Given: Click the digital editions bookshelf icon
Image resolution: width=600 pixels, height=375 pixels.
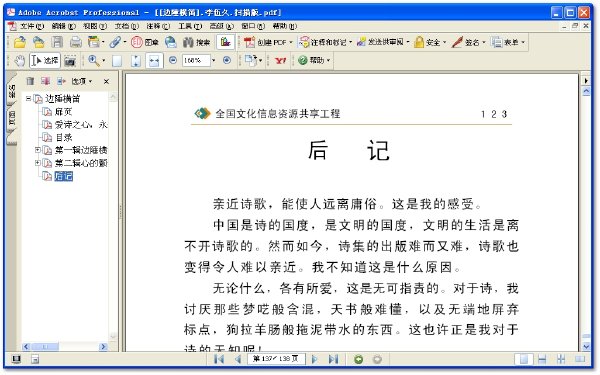Looking at the screenshot, I should (225, 42).
